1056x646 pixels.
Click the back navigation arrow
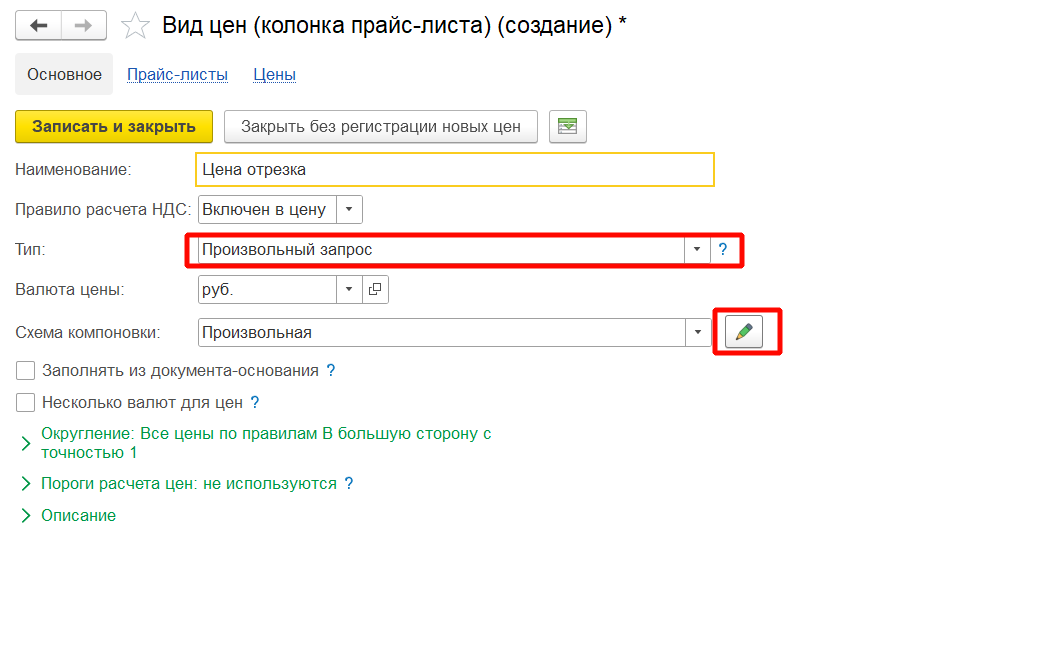[39, 26]
